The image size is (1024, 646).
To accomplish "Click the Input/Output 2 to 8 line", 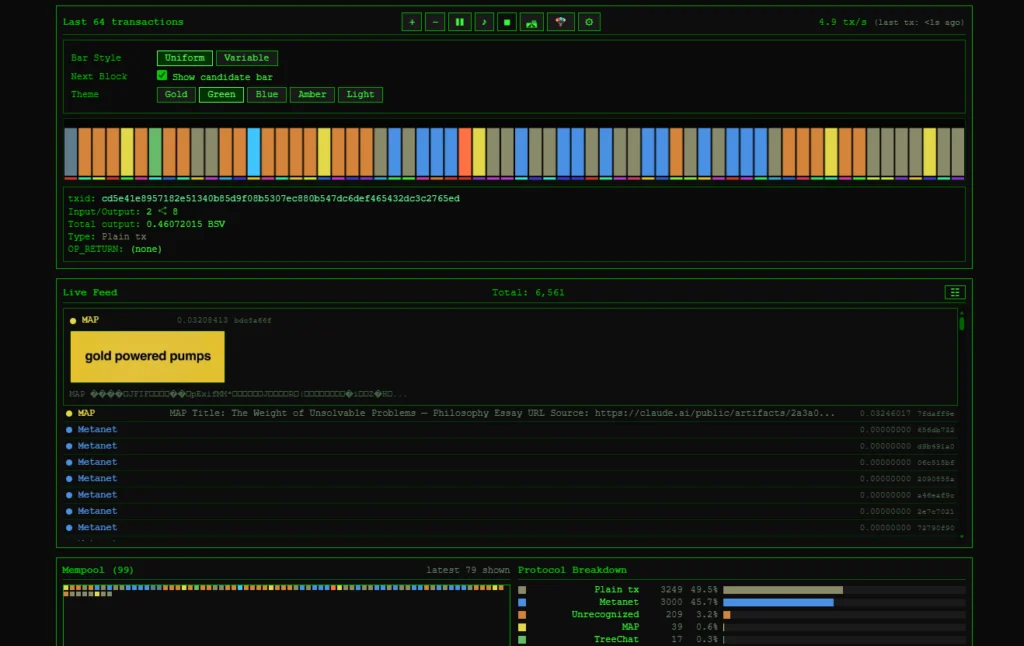I will (x=123, y=212).
